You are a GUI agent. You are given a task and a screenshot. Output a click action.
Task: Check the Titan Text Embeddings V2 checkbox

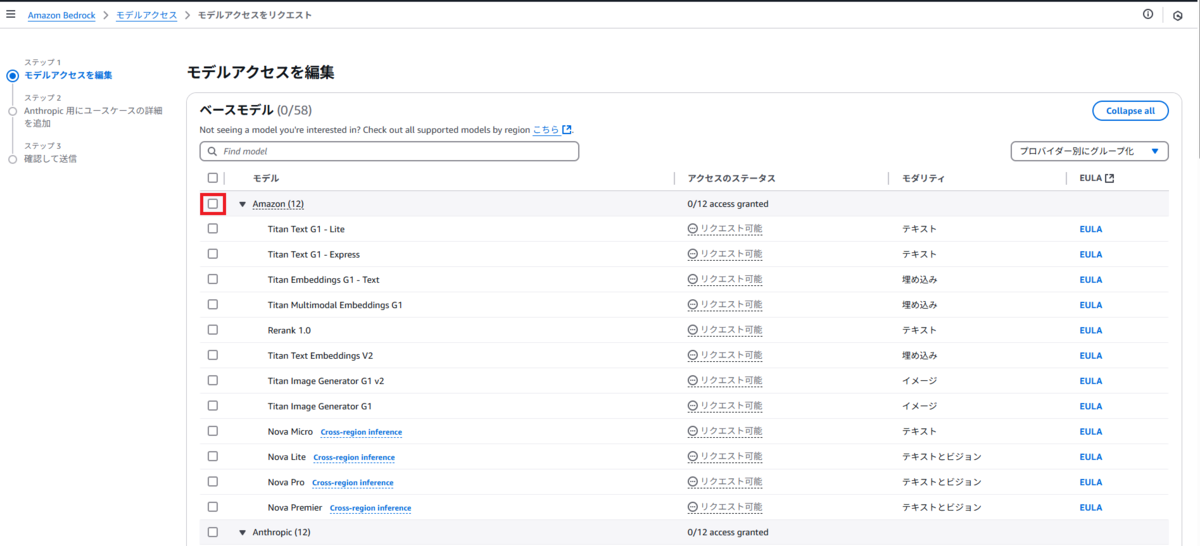pyautogui.click(x=212, y=355)
